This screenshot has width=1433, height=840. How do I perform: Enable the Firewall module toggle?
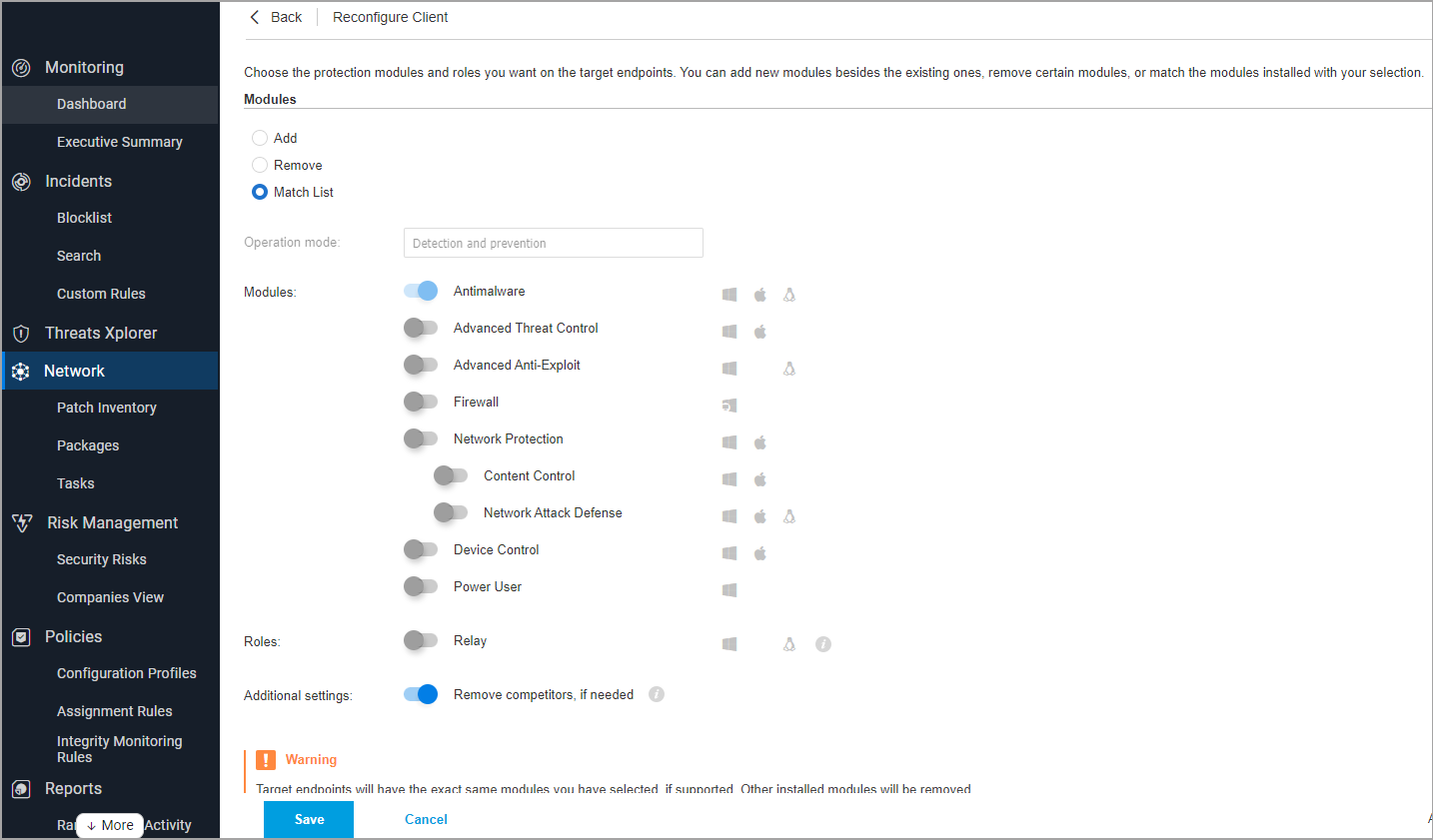click(421, 402)
